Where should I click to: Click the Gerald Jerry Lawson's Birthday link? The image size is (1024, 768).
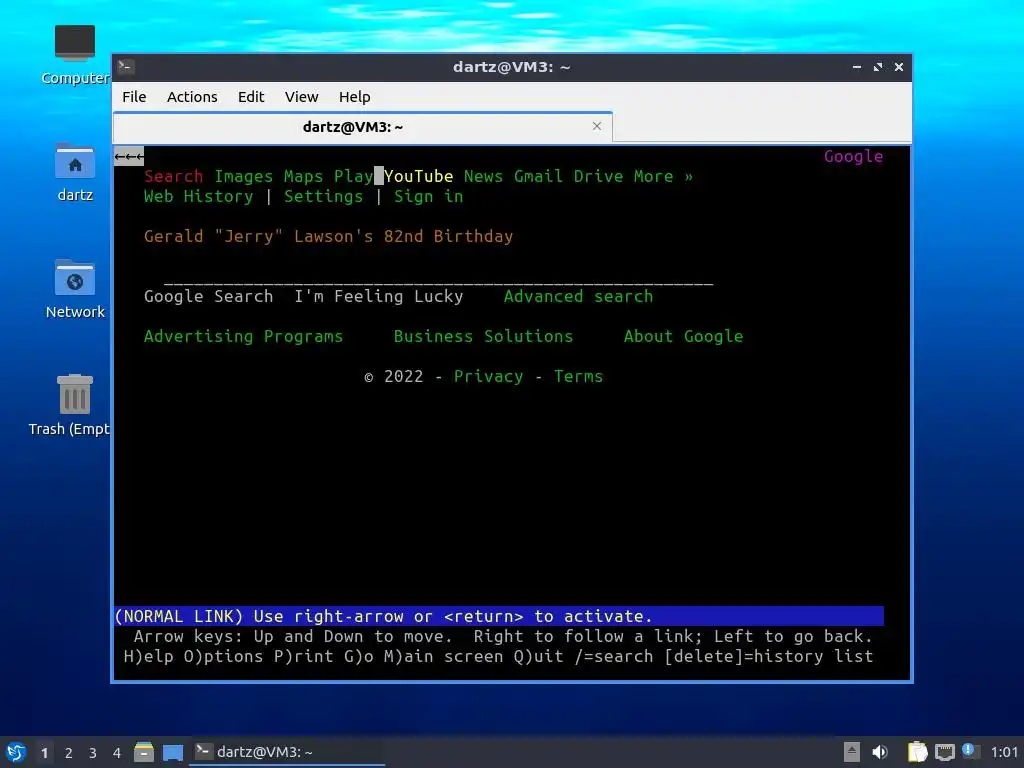328,236
